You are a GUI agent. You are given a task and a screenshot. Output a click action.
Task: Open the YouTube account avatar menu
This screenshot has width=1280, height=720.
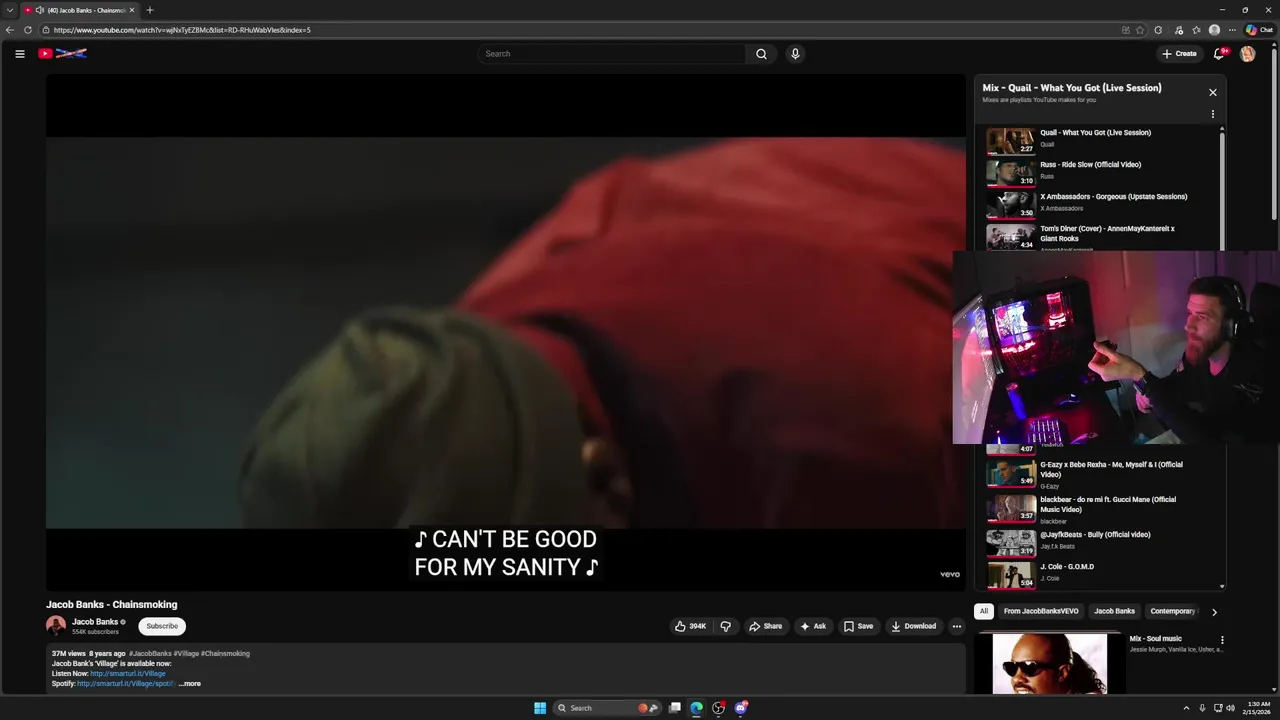pyautogui.click(x=1247, y=54)
